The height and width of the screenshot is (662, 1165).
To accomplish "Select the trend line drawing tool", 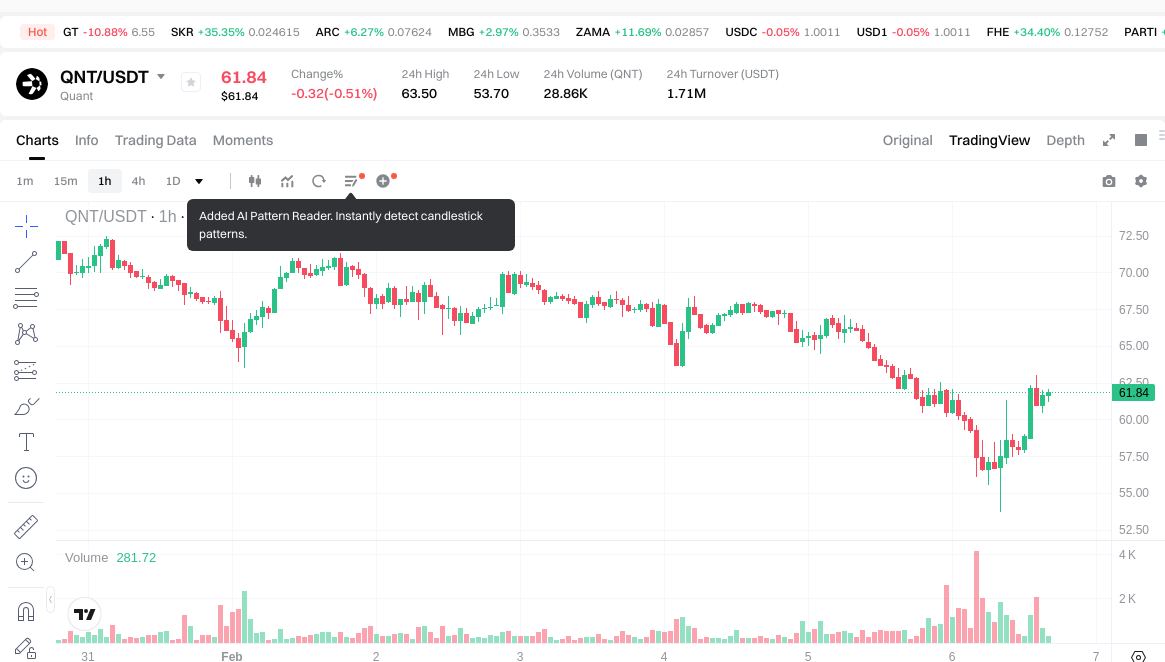I will (x=26, y=262).
